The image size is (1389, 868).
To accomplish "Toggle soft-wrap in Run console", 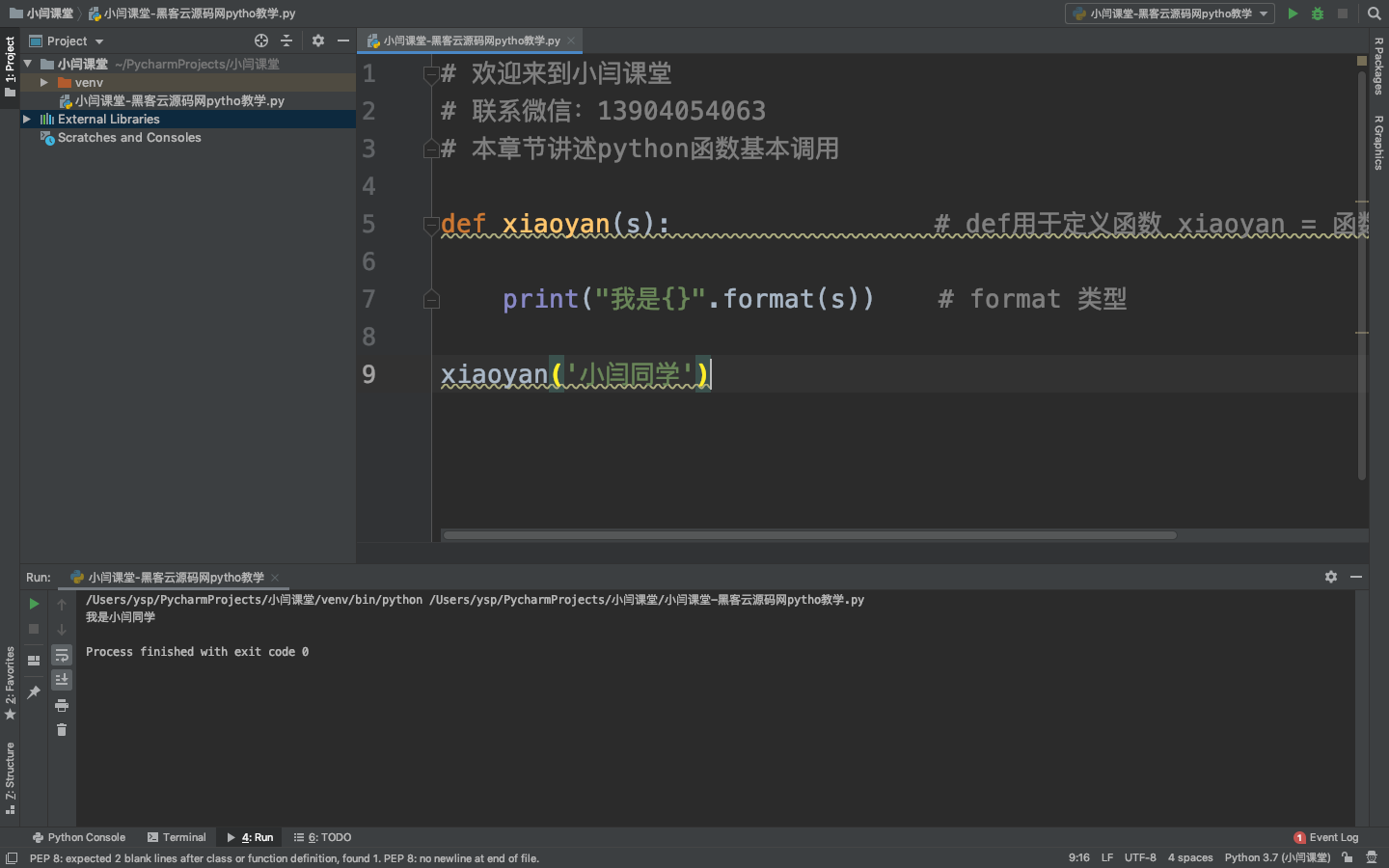I will click(62, 655).
